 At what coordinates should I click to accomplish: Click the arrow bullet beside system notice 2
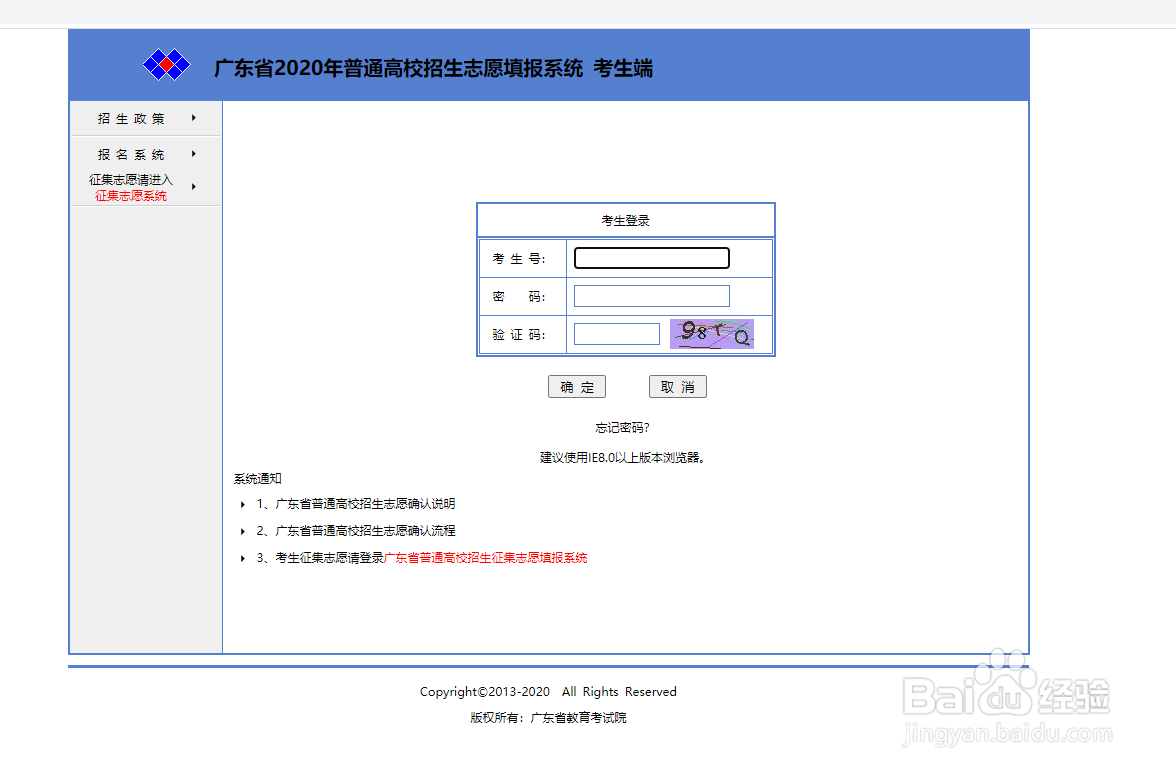243,531
